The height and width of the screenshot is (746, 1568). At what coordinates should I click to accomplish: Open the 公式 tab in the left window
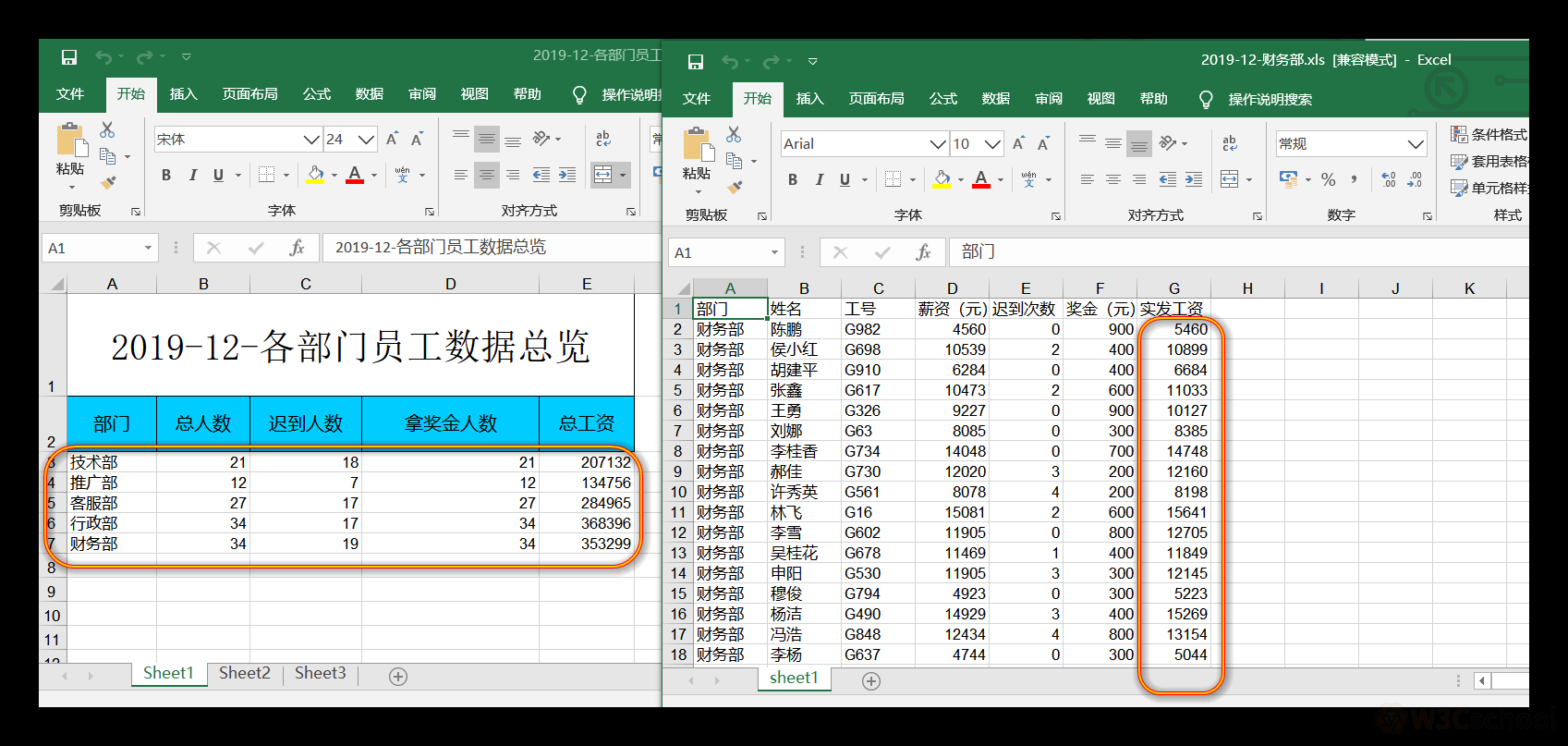[x=317, y=94]
